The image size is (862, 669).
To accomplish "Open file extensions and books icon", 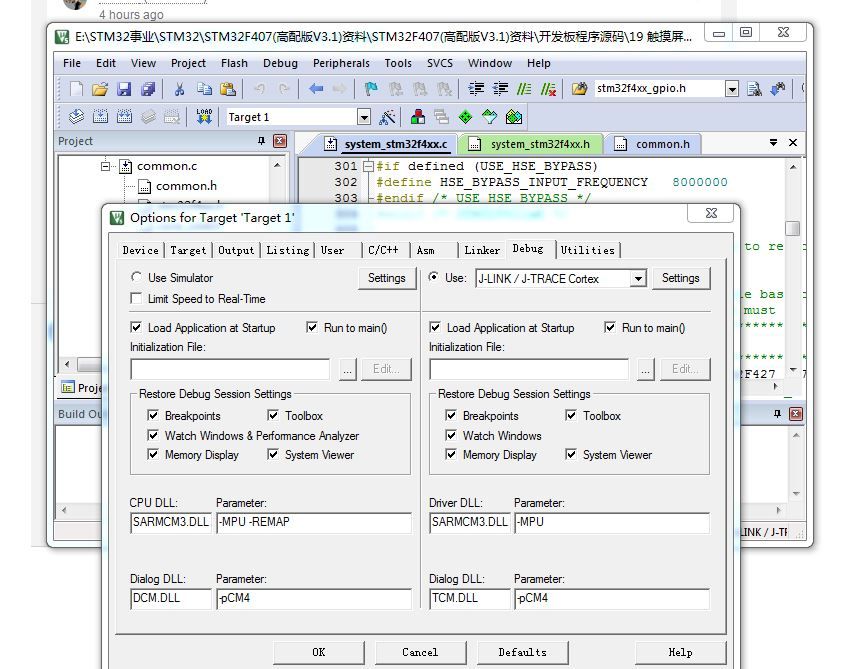I will 418,117.
